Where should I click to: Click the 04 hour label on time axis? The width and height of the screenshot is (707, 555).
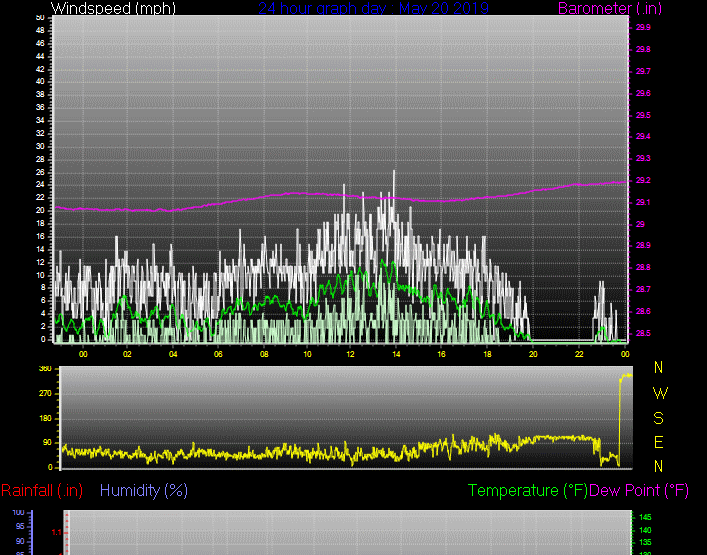point(173,354)
